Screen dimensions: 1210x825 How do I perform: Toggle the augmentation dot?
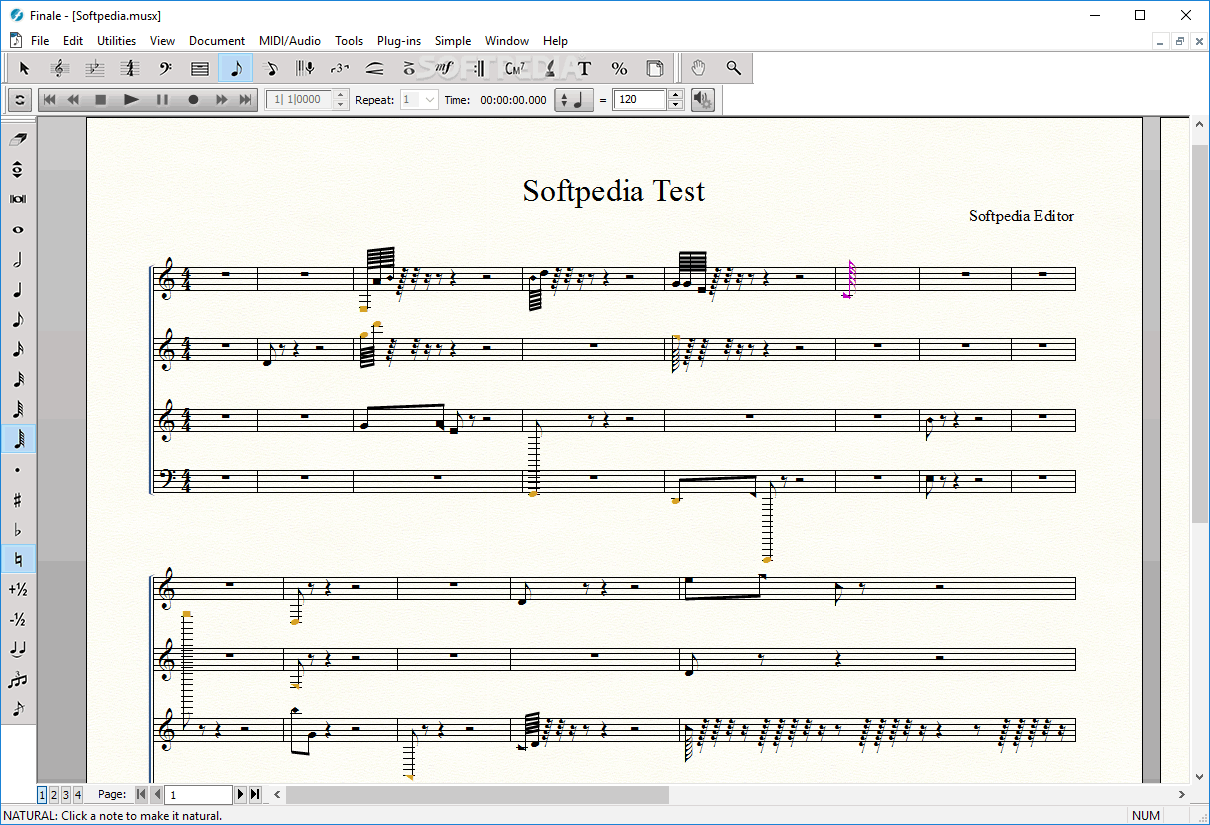[18, 469]
